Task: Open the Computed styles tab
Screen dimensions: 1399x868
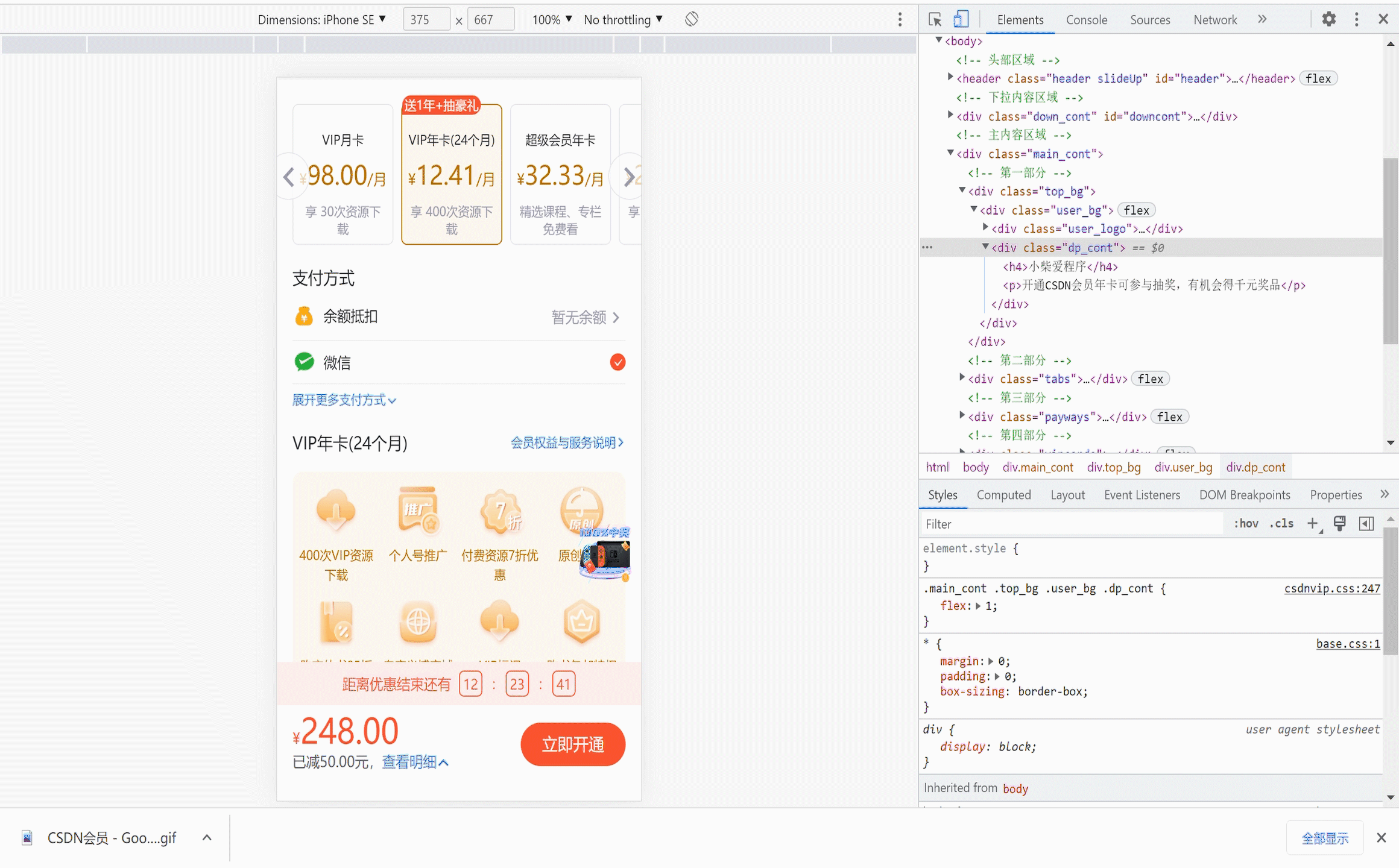Action: point(1003,495)
